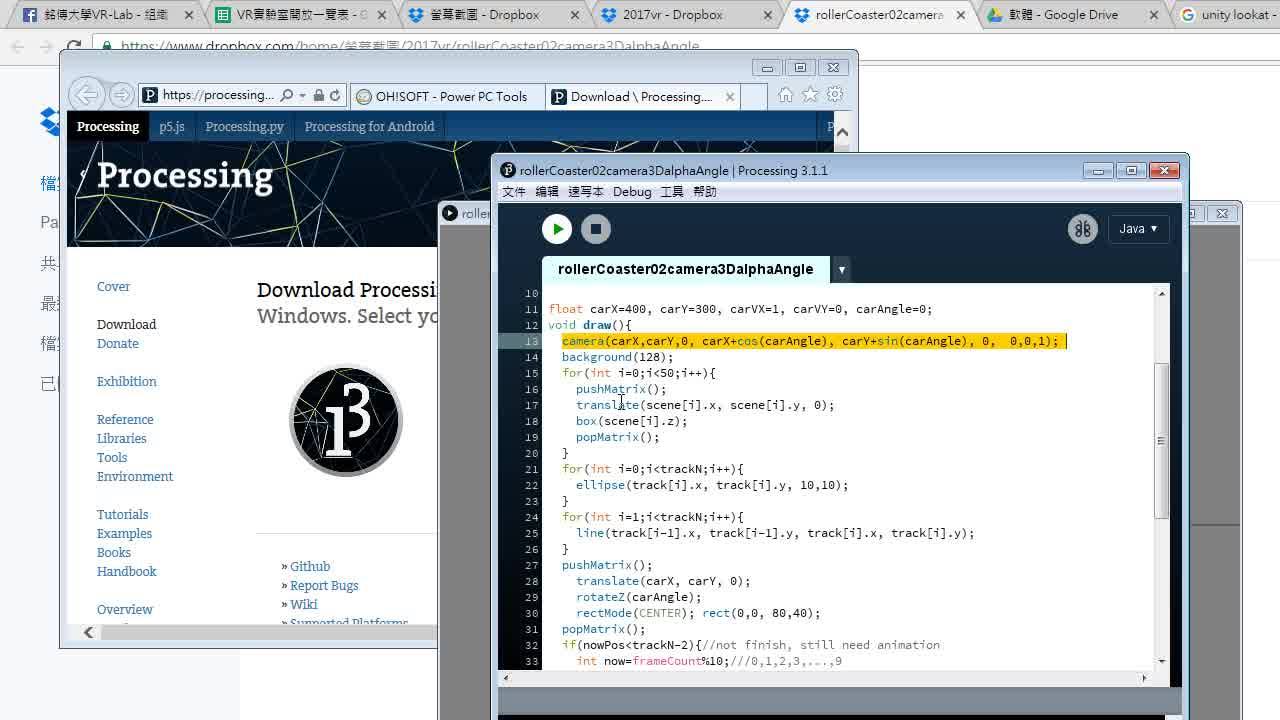The height and width of the screenshot is (720, 1280).
Task: Open the 工具 menu in Processing
Action: [672, 192]
